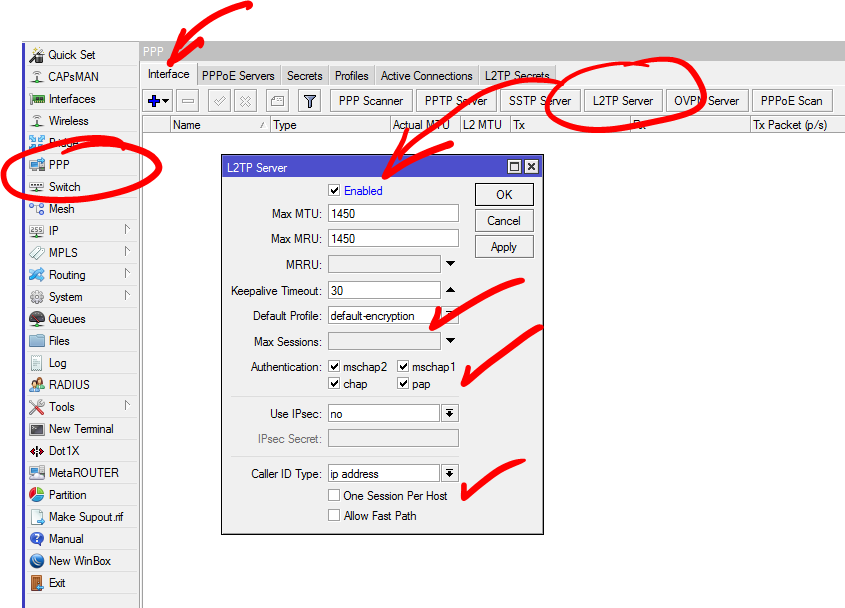This screenshot has height=608, width=845.
Task: Open the Caller ID Type dropdown
Action: click(450, 474)
